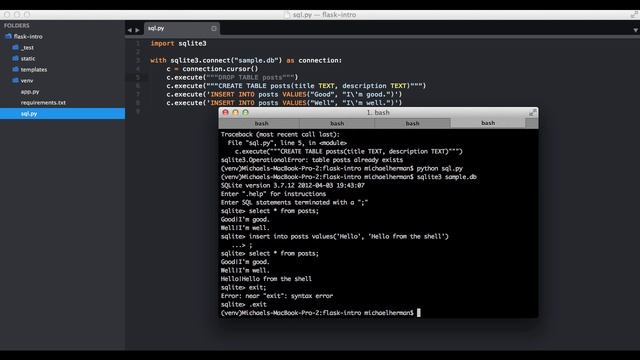Screen dimensions: 640x360
Task: Click the 'insert into posts values' terminal line
Action: pos(335,236)
